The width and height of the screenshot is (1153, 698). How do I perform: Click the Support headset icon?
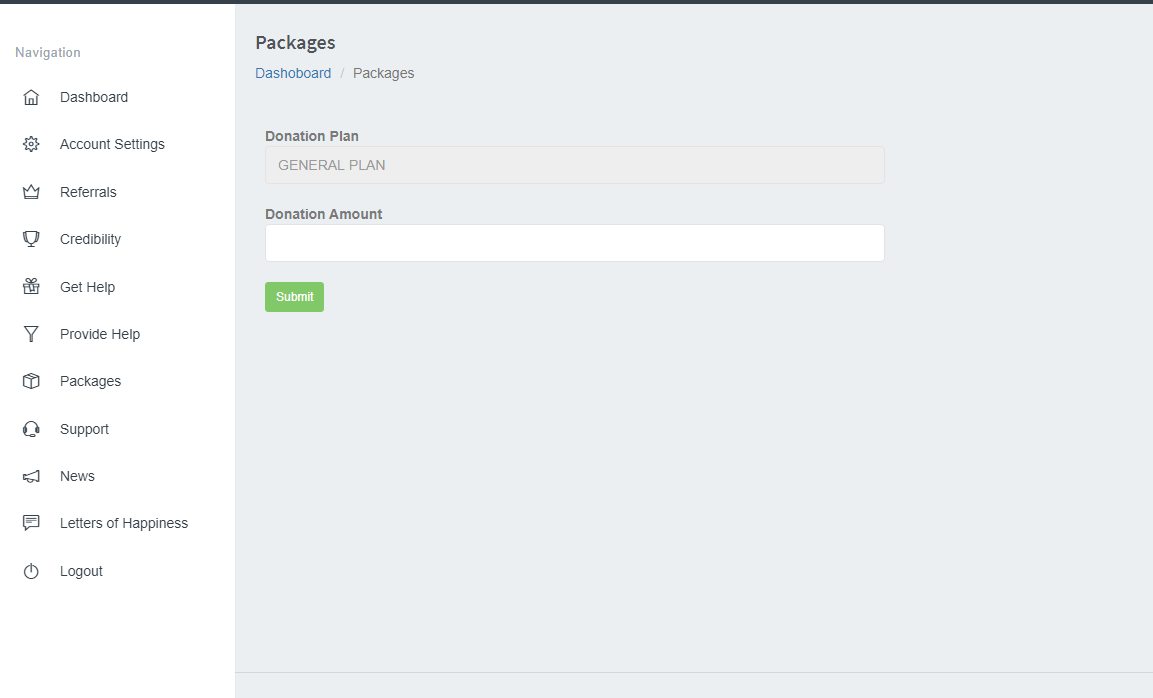pos(31,429)
